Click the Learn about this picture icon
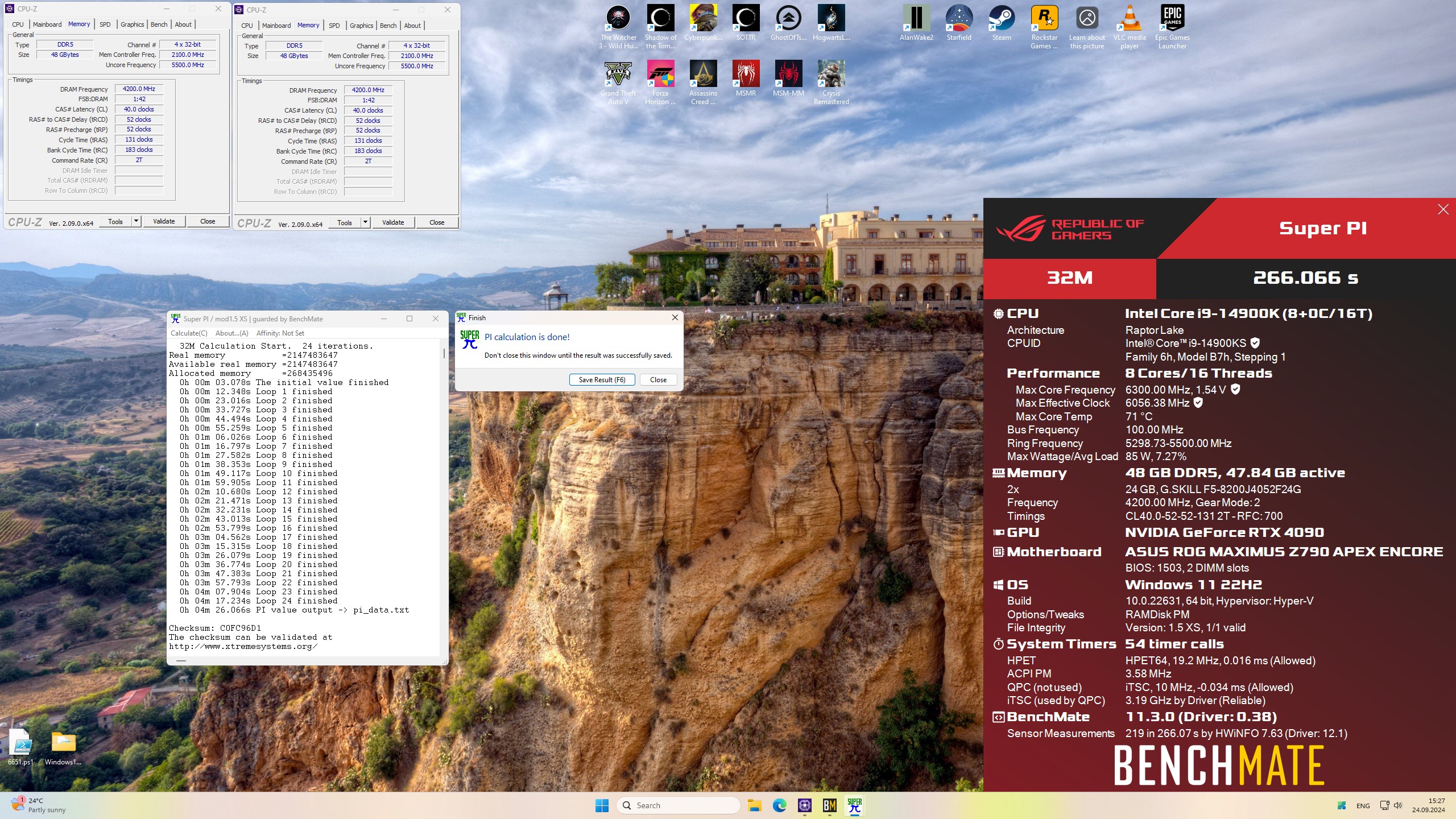 pyautogui.click(x=1087, y=26)
